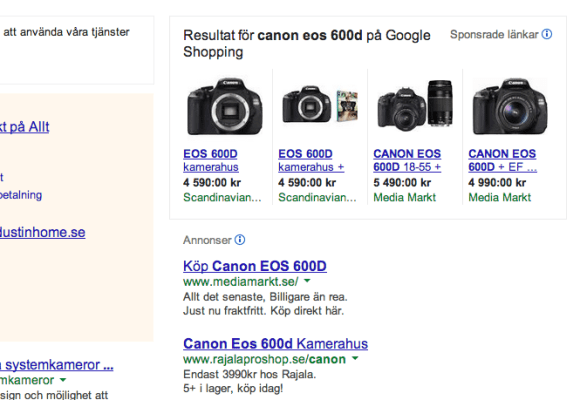Open first EOS 600D kamerahus product link
The height and width of the screenshot is (400, 580).
pos(211,160)
